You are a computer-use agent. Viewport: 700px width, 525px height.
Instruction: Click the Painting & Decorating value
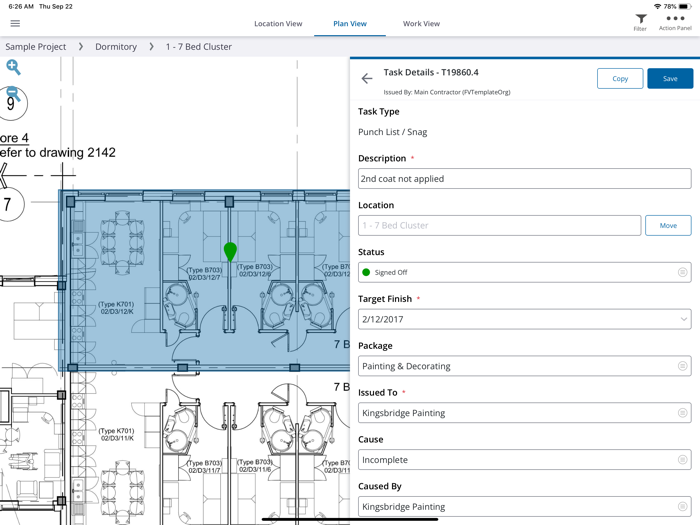(x=406, y=366)
